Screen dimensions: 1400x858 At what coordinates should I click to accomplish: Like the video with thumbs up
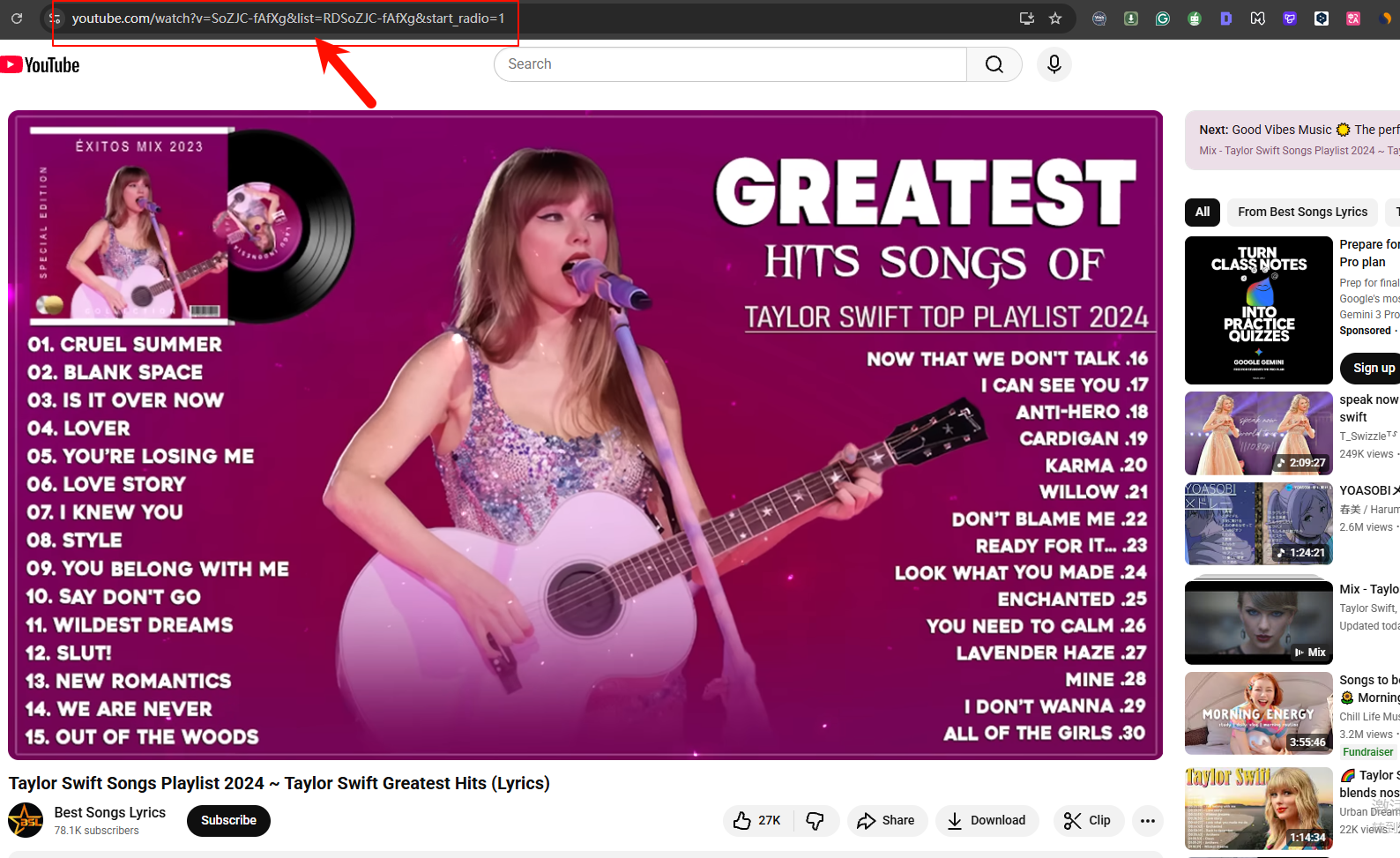coord(757,820)
